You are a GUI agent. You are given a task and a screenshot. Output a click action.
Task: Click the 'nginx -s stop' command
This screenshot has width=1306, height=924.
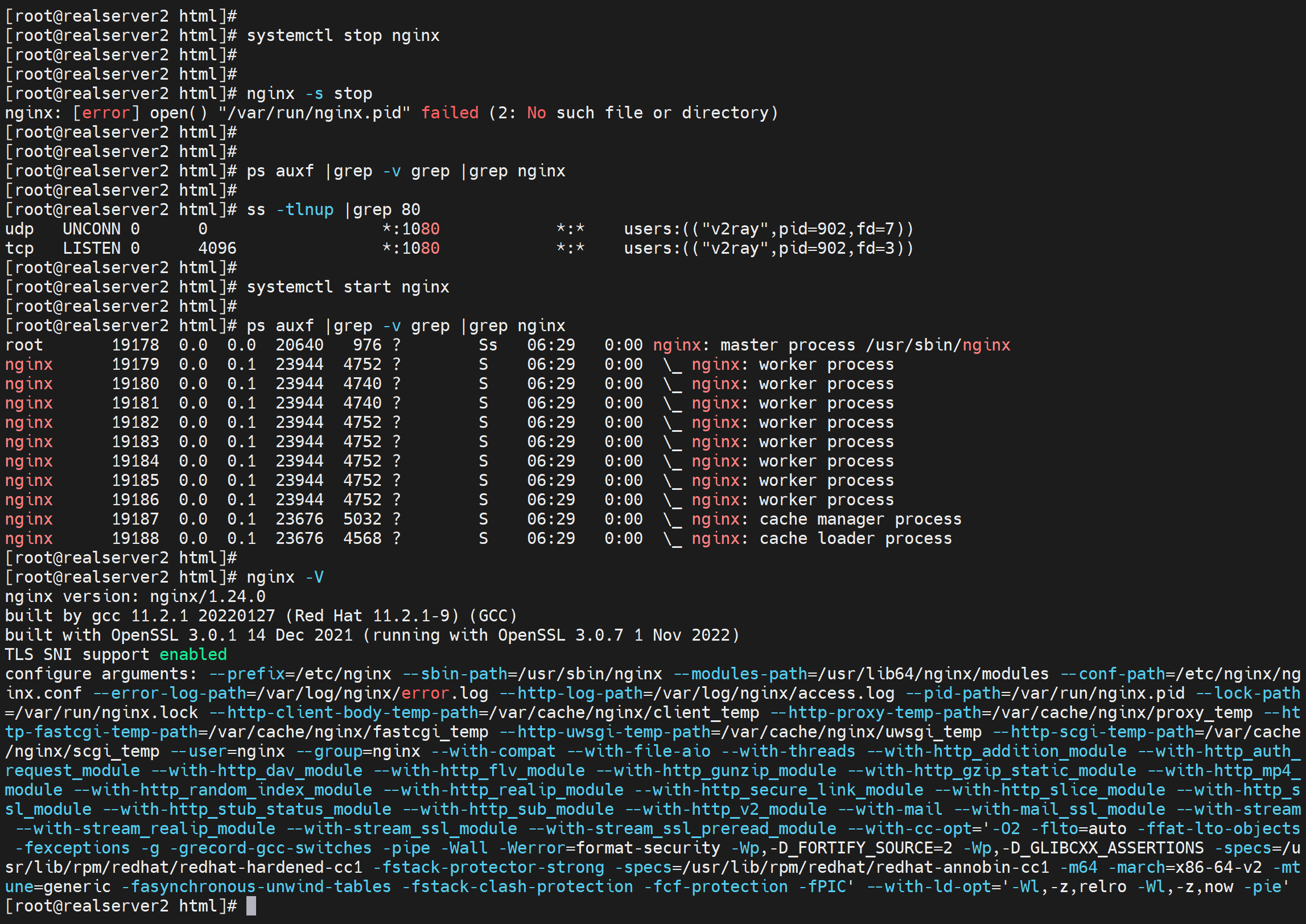coord(309,93)
